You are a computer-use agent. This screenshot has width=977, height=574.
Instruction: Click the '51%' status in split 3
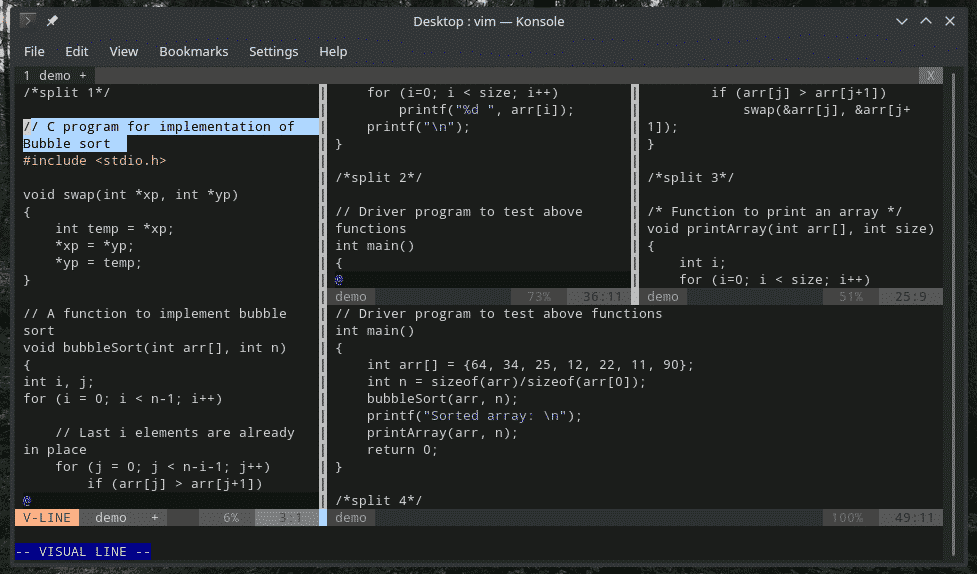851,297
